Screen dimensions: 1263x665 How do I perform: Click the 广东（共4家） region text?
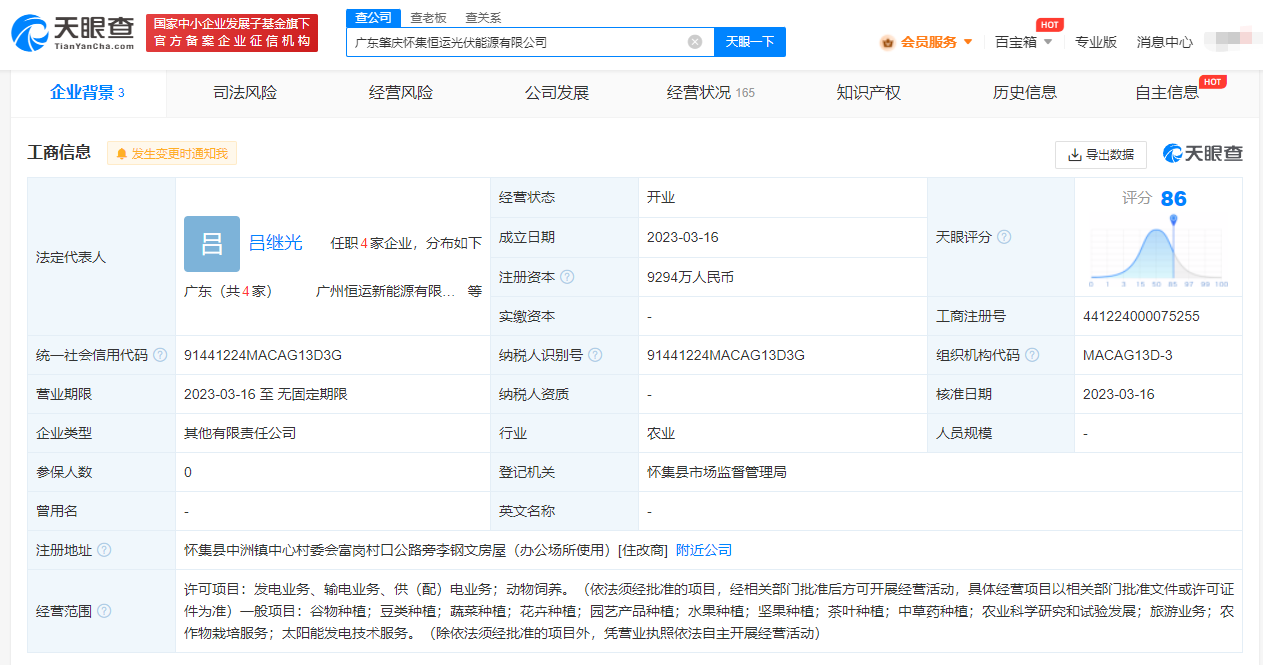(x=228, y=291)
